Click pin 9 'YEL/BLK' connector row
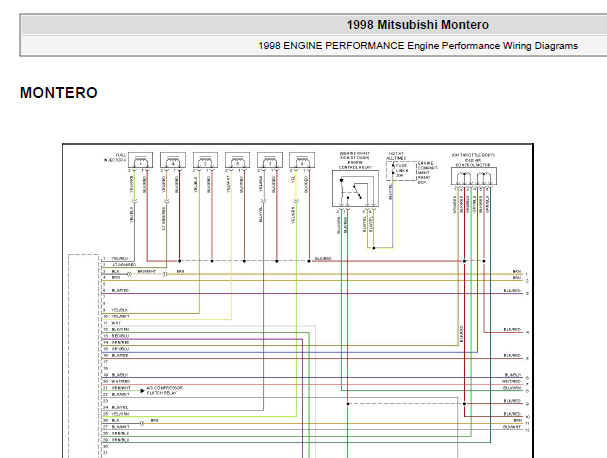Viewport: 607px width, 458px height. pos(115,310)
